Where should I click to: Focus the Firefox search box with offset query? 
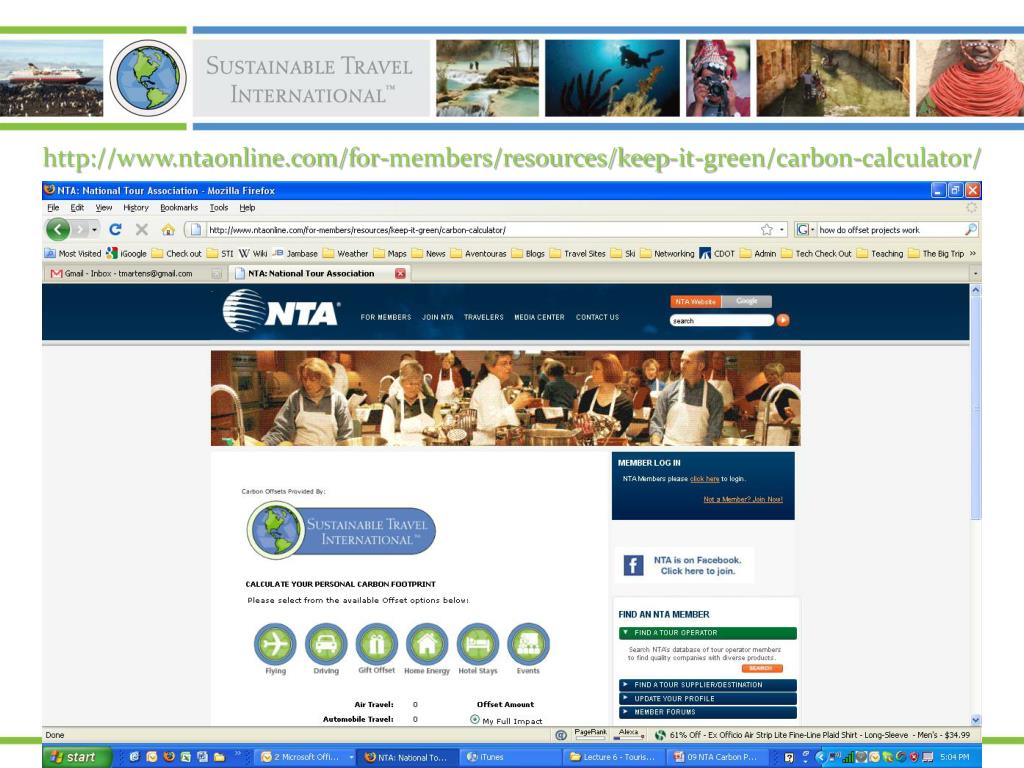(x=890, y=230)
